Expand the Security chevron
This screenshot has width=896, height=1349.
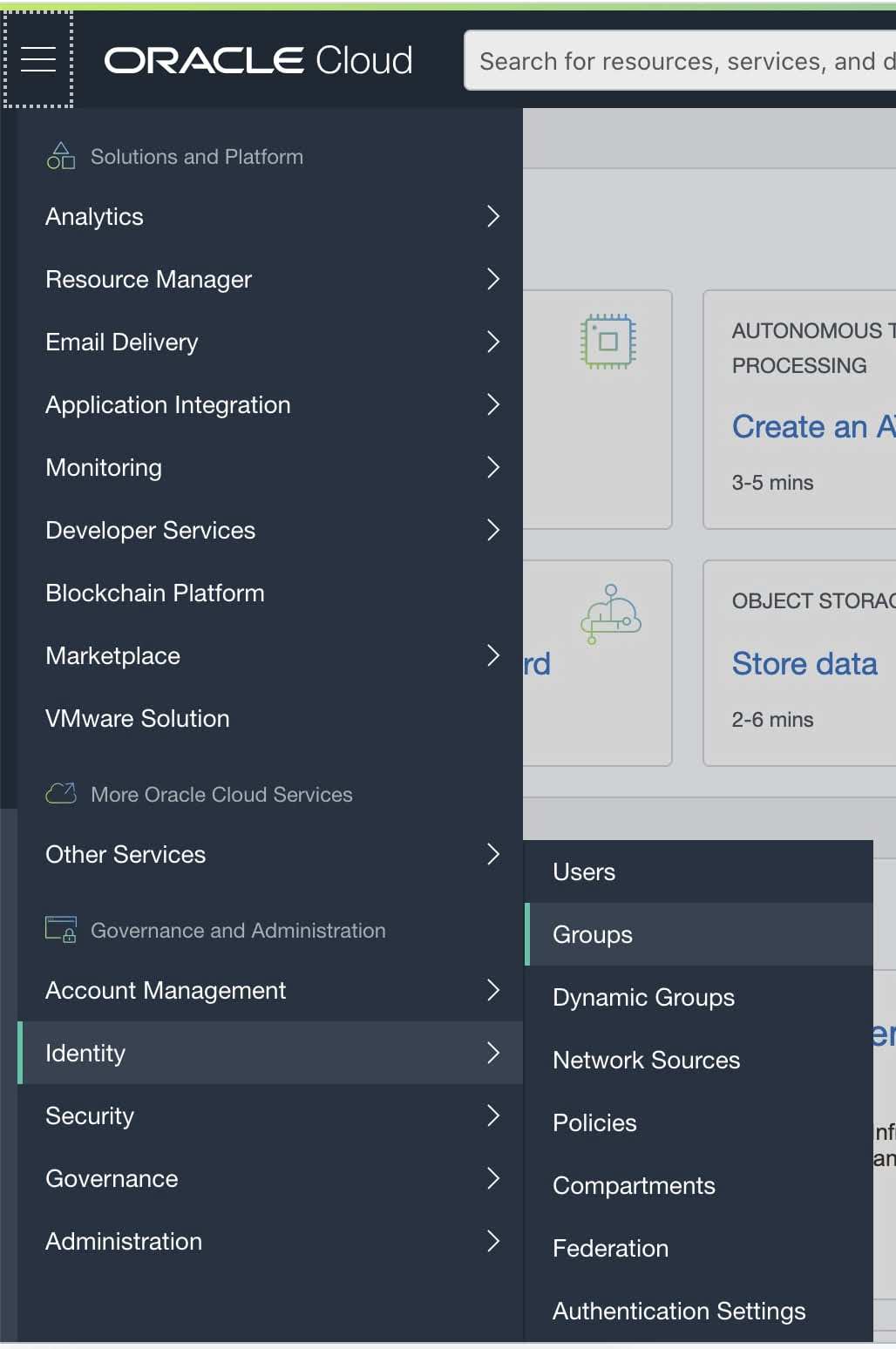(x=493, y=1115)
